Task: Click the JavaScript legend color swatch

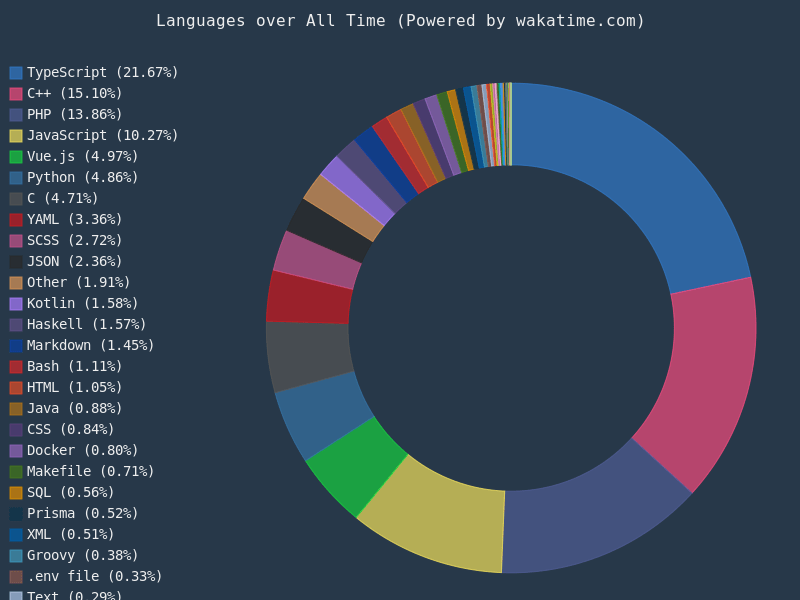Action: [x=16, y=136]
